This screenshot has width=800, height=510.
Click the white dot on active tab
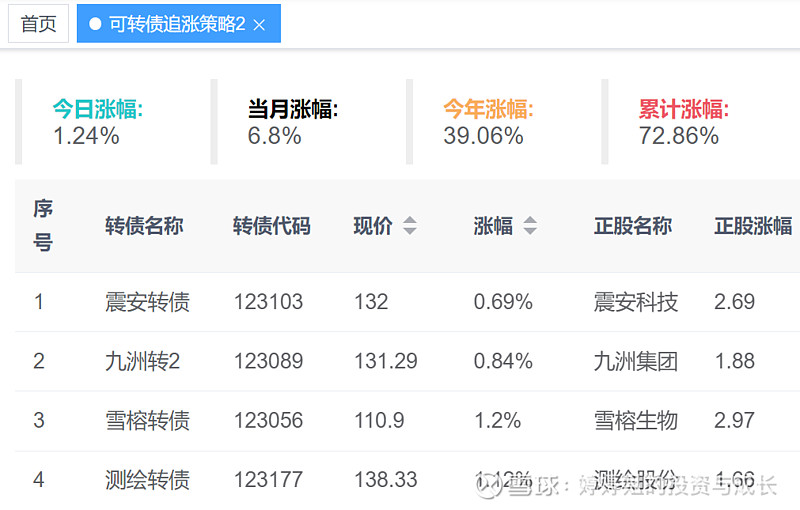click(x=95, y=24)
